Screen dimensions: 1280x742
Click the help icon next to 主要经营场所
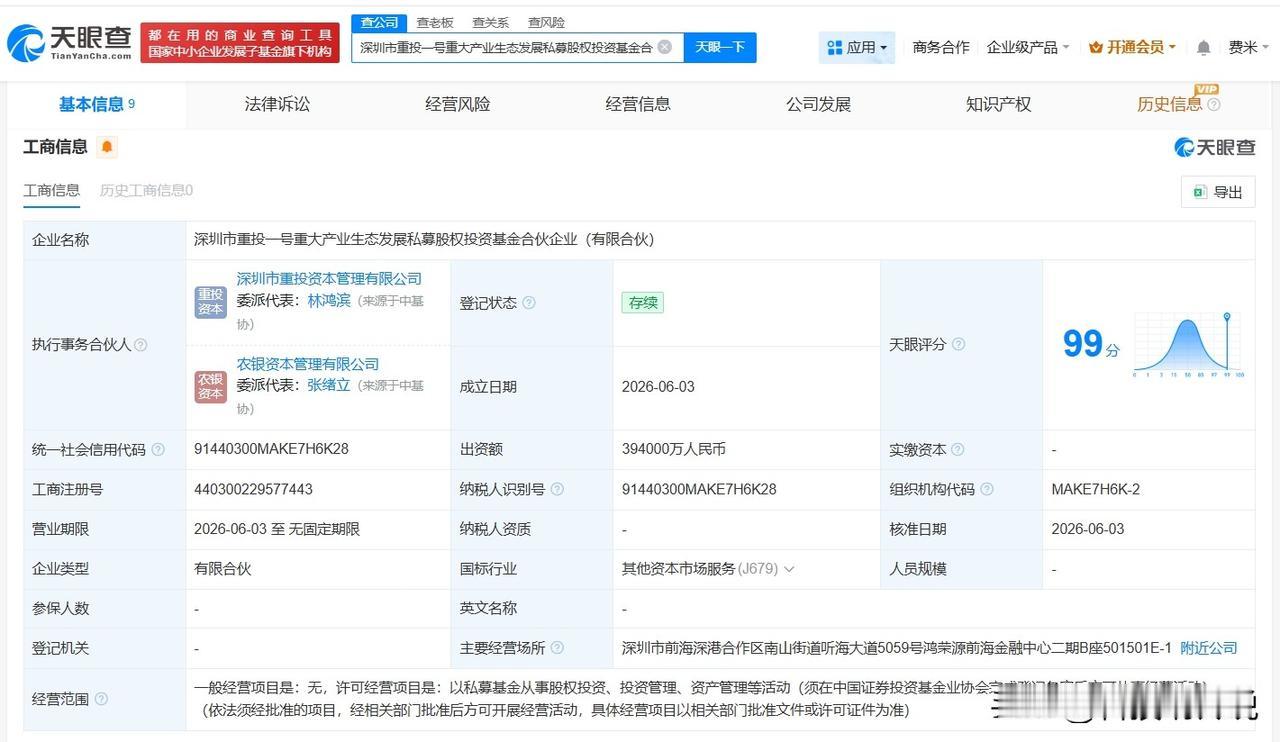(557, 648)
